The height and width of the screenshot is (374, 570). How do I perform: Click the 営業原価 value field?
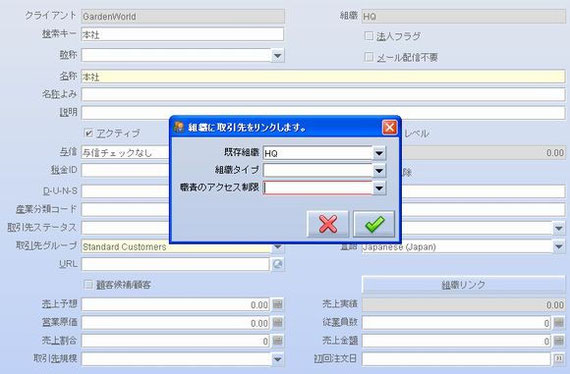175,323
